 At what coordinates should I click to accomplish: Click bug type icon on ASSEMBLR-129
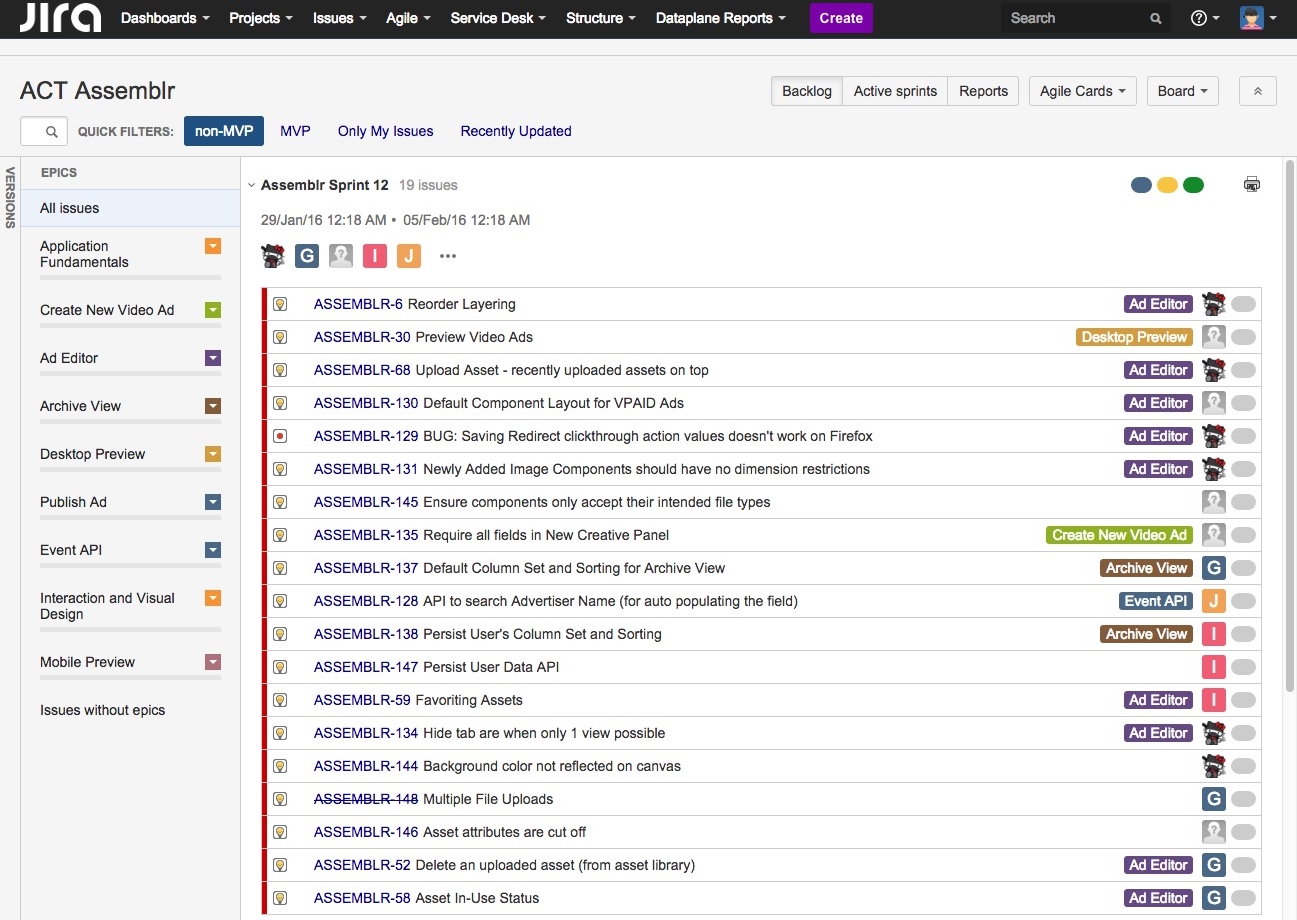click(x=280, y=436)
